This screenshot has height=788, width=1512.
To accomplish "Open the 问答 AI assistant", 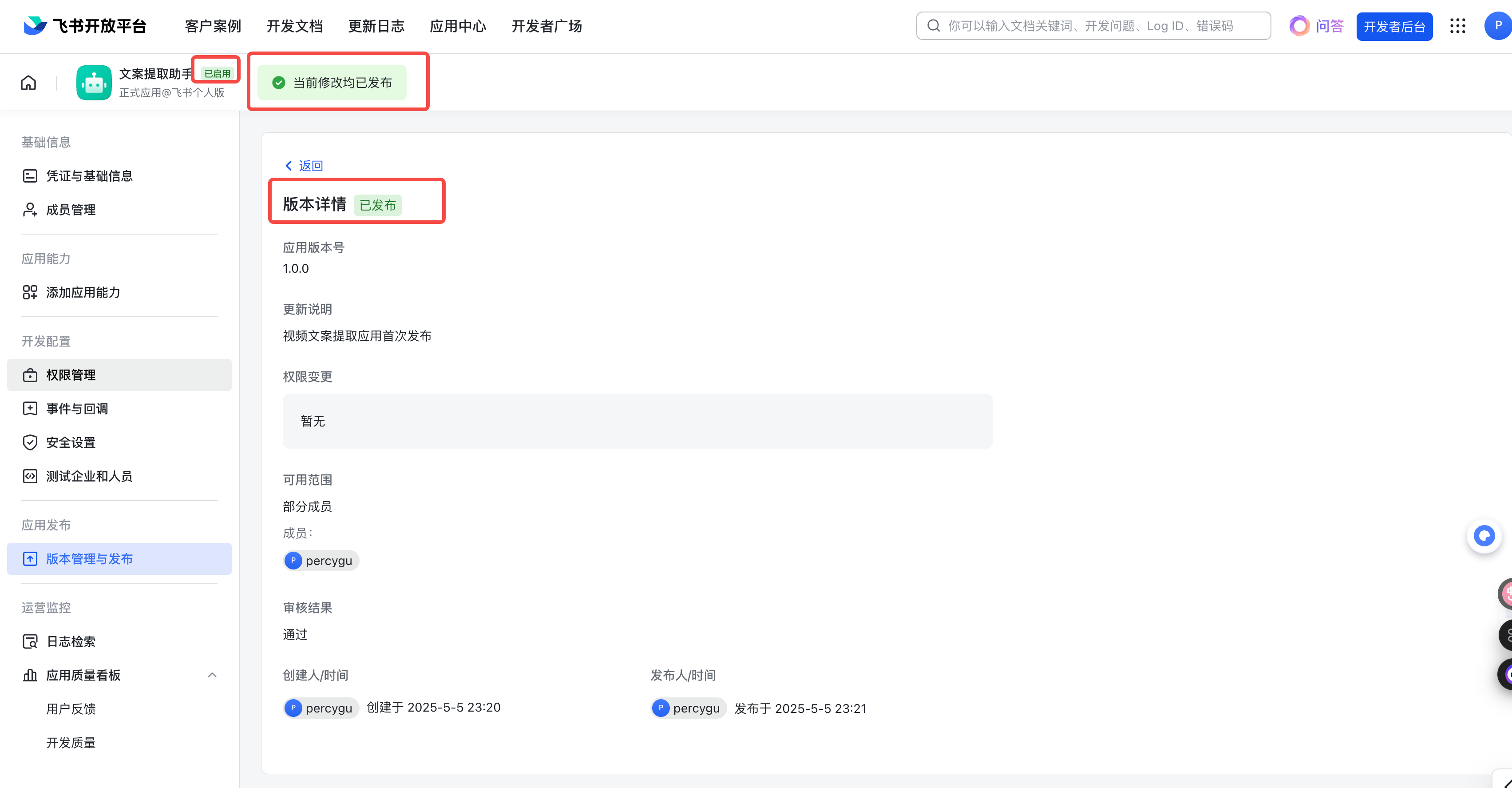I will click(x=1316, y=26).
